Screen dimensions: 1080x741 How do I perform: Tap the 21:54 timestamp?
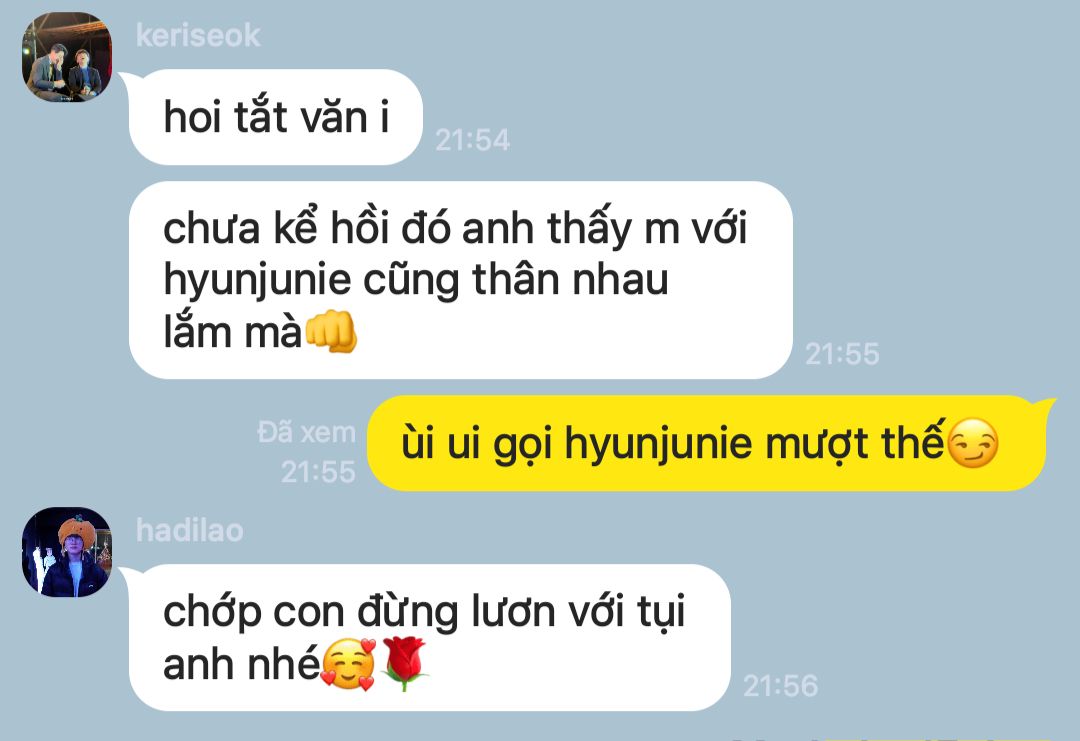pyautogui.click(x=472, y=140)
